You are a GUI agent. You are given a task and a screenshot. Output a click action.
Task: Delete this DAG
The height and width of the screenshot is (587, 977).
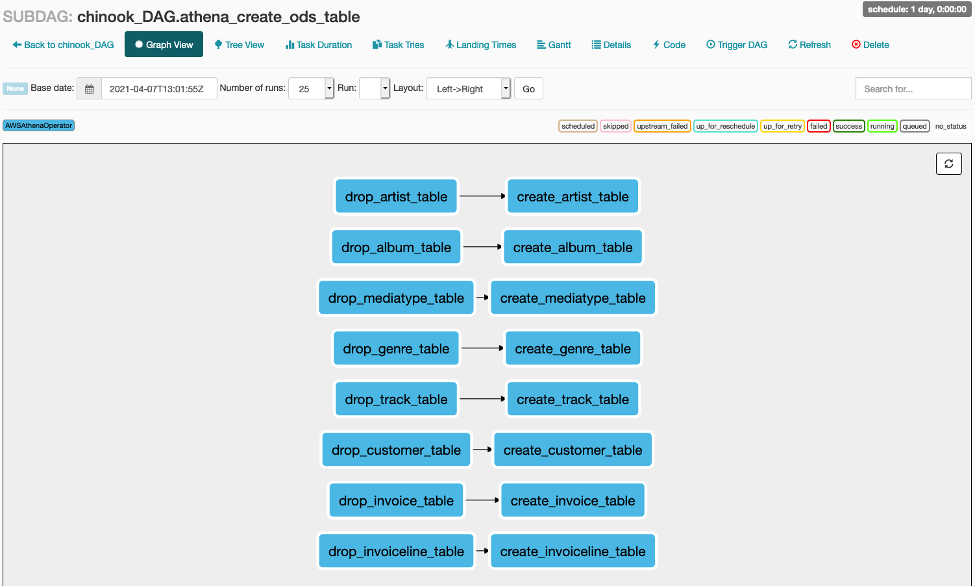tap(870, 45)
